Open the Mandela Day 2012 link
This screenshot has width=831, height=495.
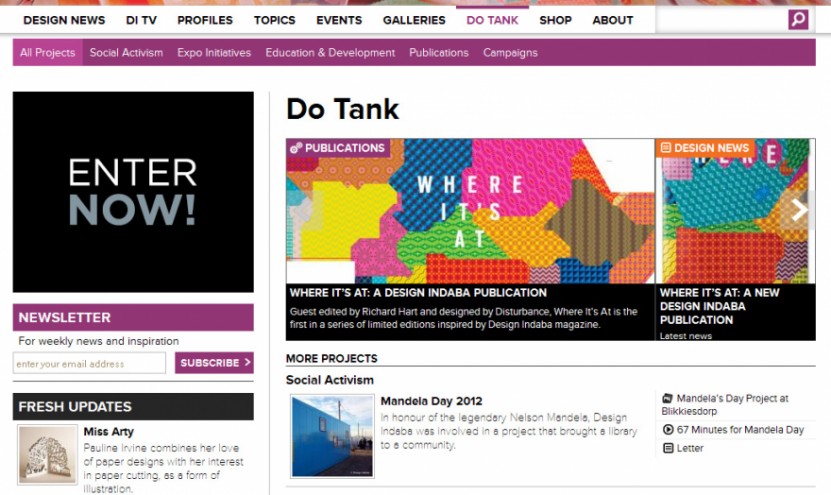(x=431, y=401)
